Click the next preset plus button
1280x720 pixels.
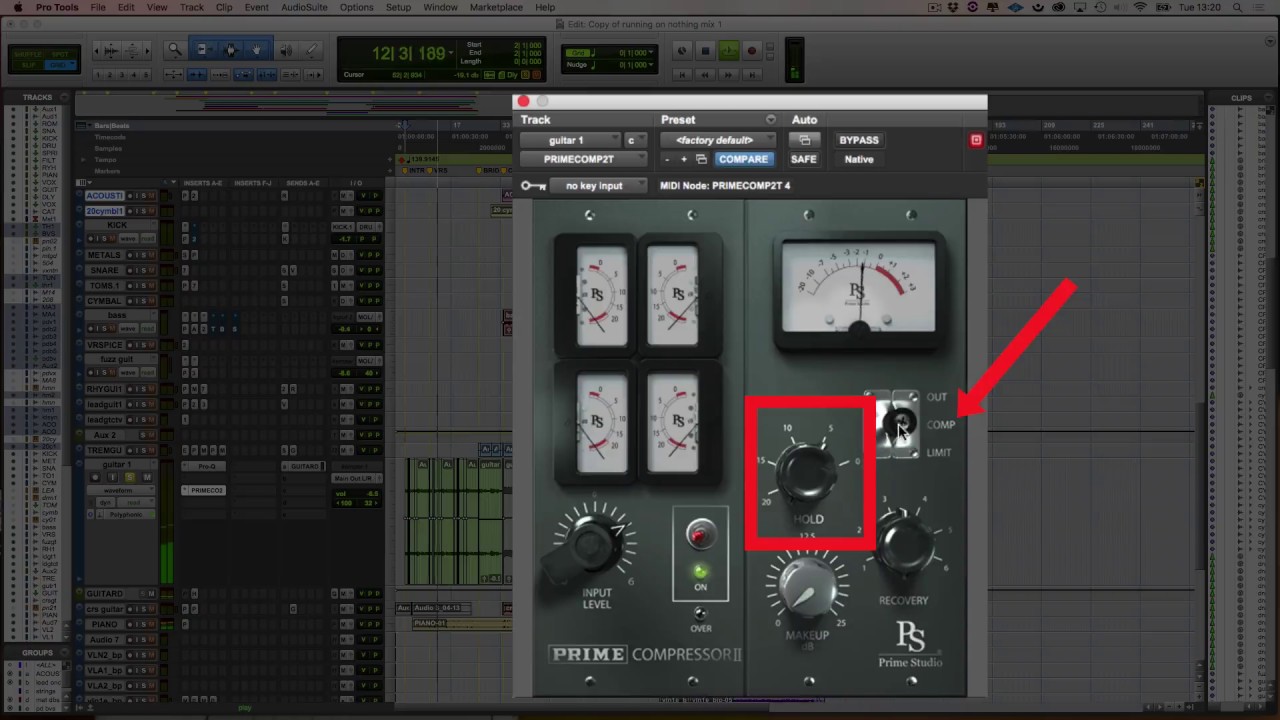(x=684, y=159)
